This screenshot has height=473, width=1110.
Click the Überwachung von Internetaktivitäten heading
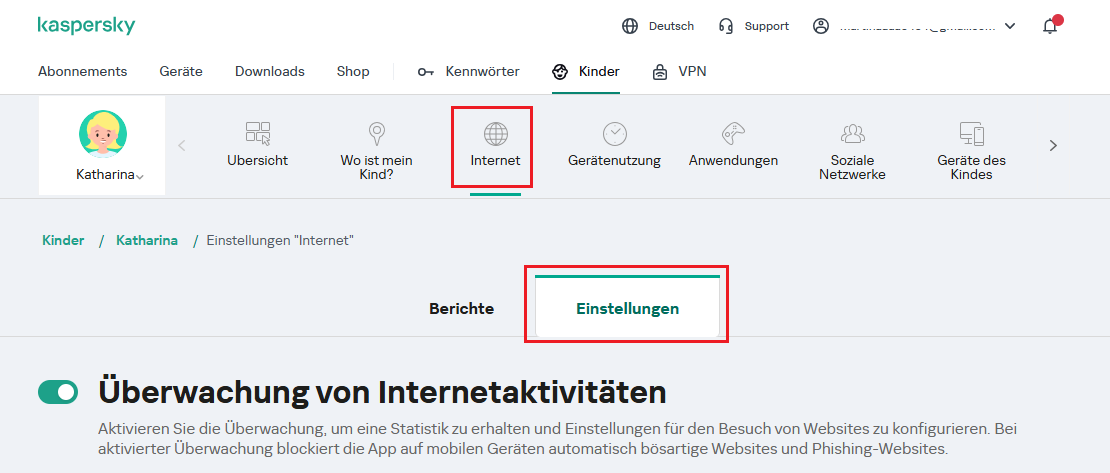click(382, 392)
